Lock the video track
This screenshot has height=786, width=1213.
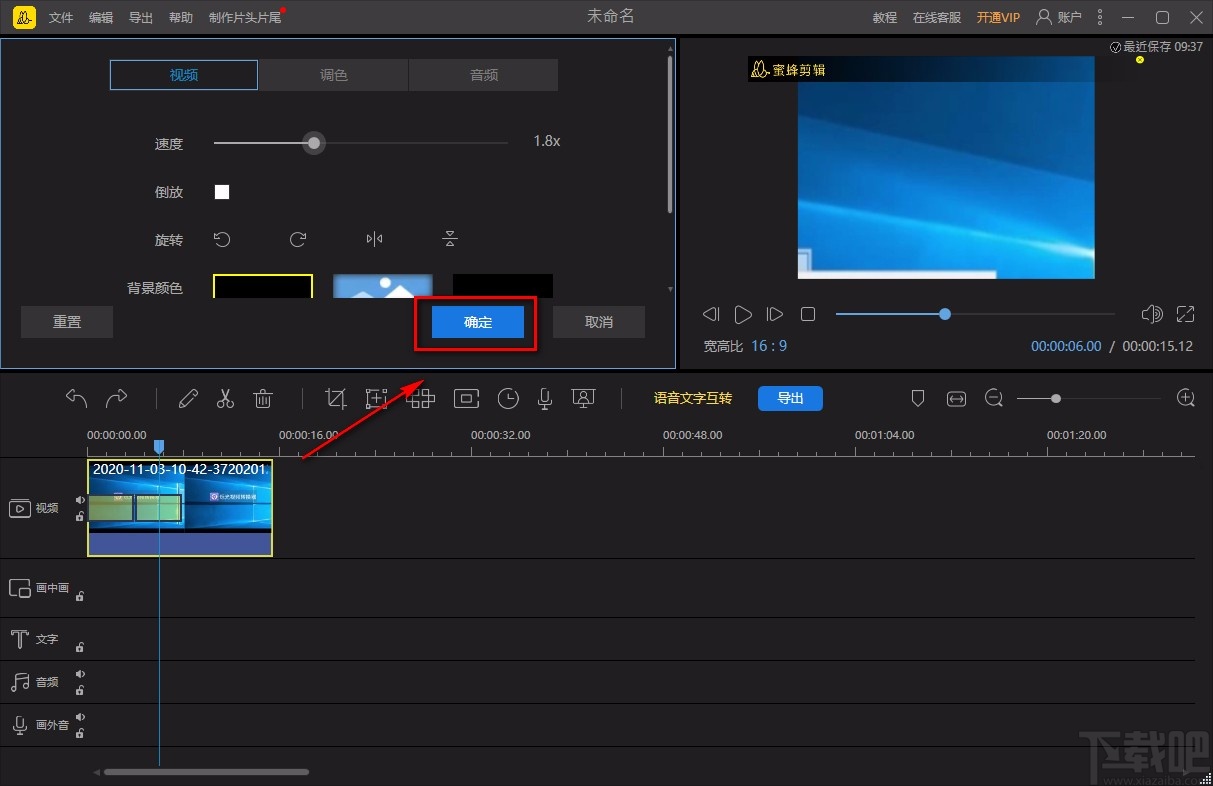click(x=80, y=516)
